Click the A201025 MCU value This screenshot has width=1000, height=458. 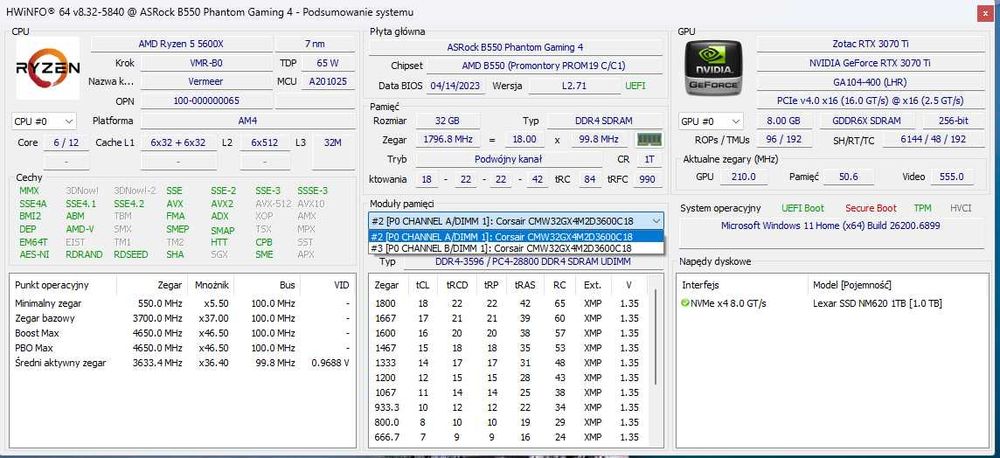pyautogui.click(x=327, y=82)
